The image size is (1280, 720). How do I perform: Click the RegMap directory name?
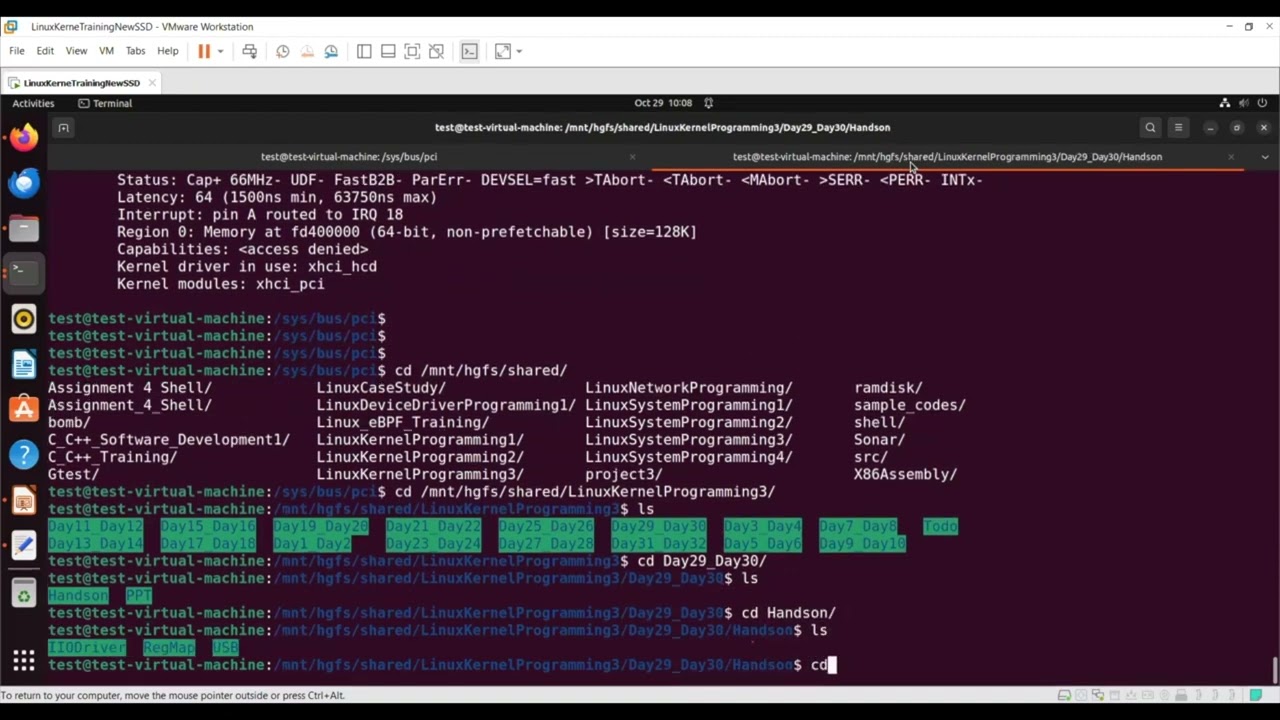click(x=169, y=648)
